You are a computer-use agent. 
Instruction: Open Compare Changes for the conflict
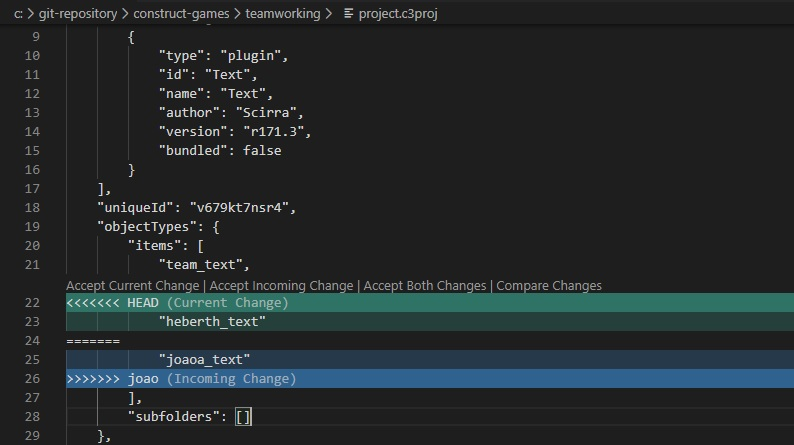pyautogui.click(x=549, y=286)
